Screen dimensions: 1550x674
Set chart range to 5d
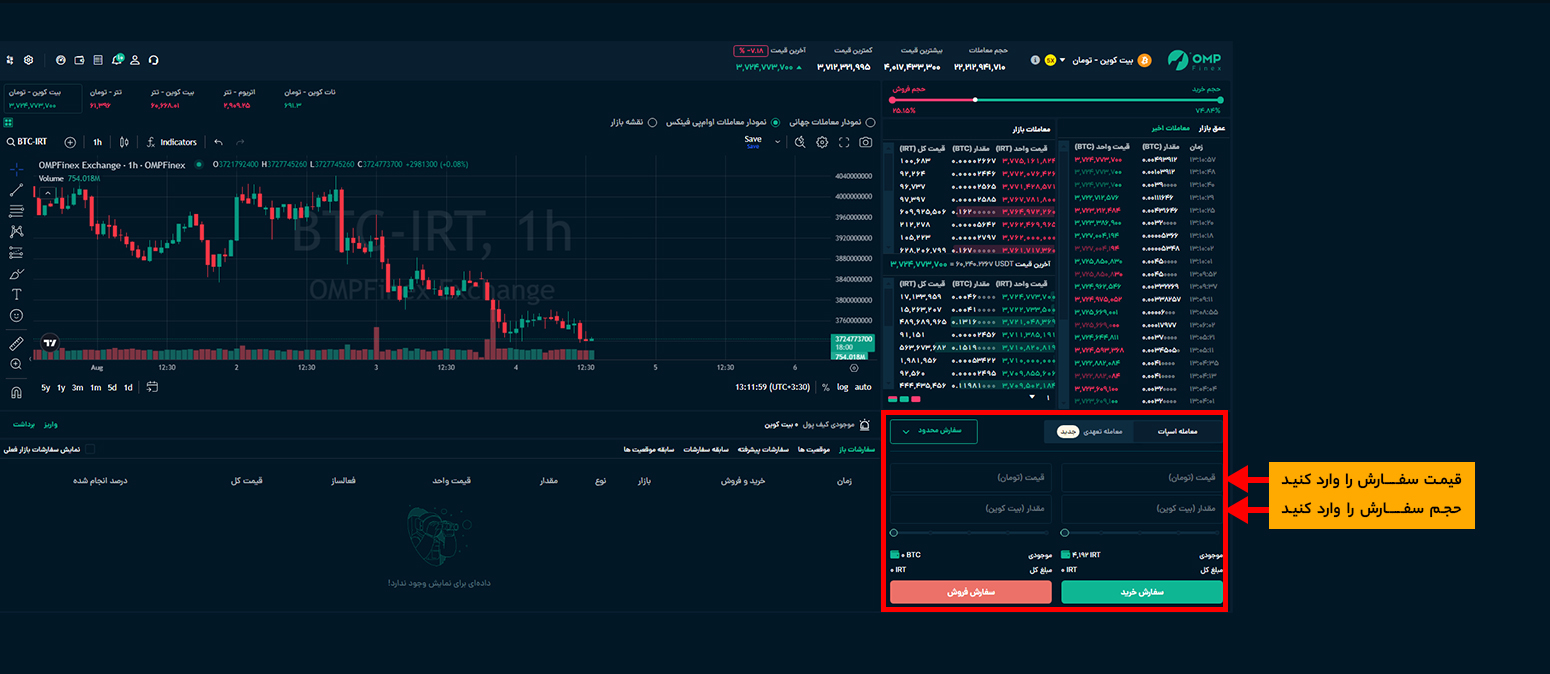112,387
